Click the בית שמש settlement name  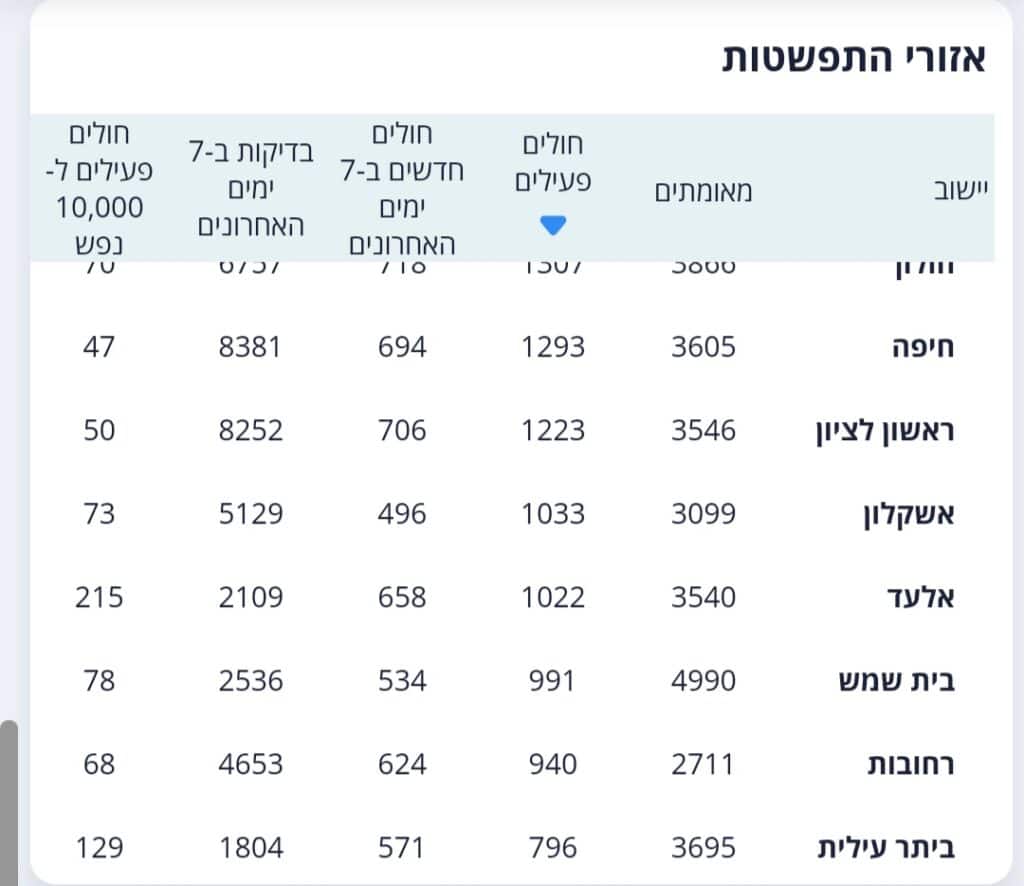pyautogui.click(x=896, y=681)
